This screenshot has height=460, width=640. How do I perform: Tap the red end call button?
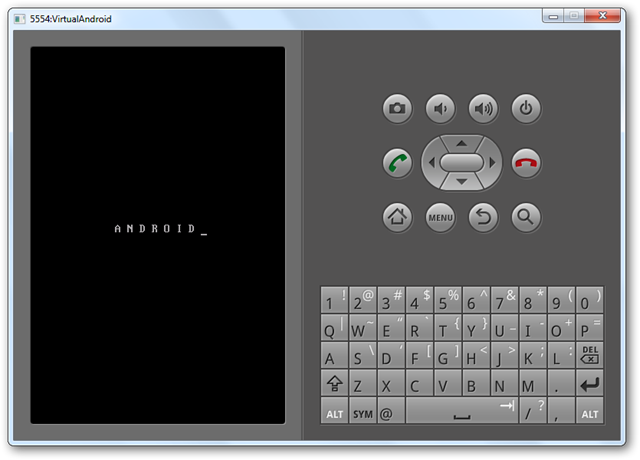(x=526, y=162)
